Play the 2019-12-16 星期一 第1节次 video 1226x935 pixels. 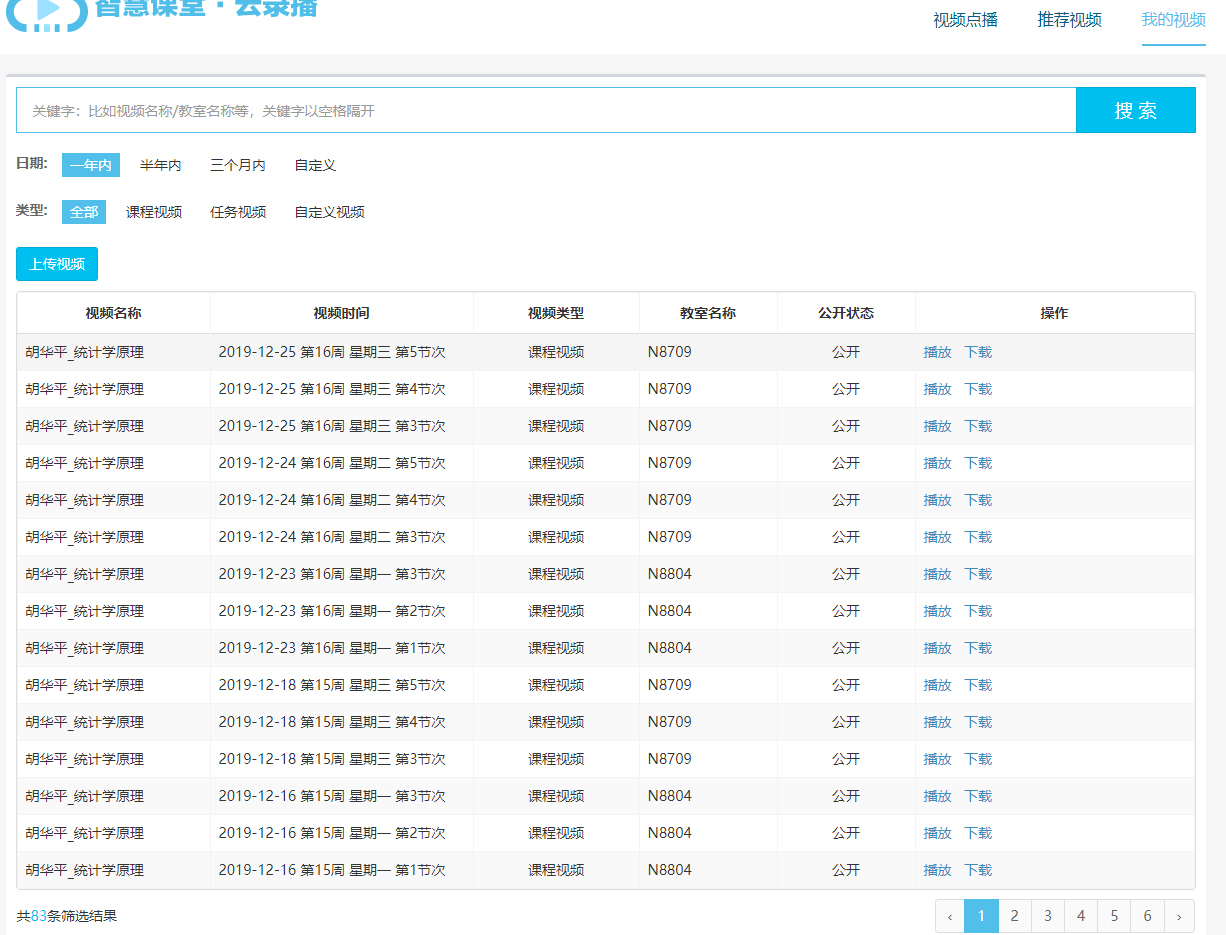point(937,870)
